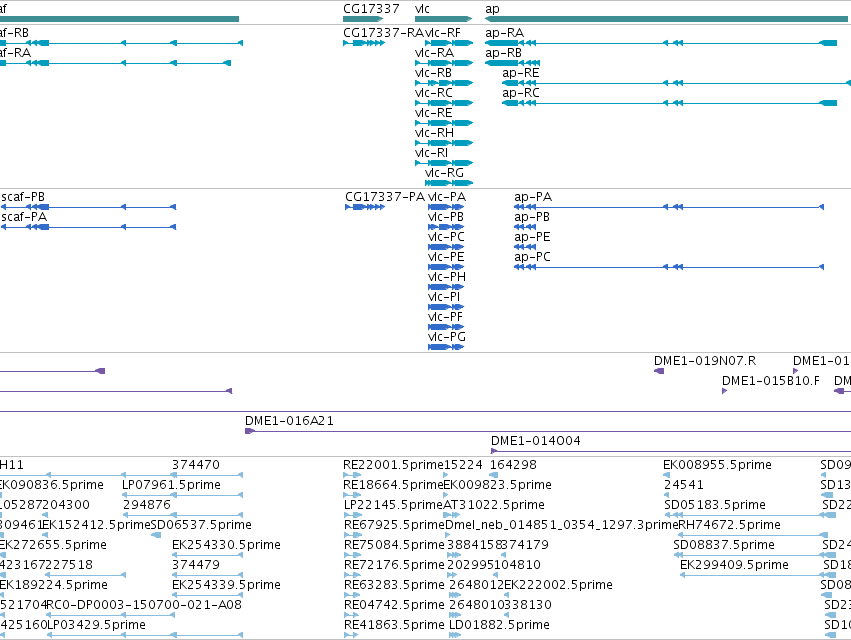Select the CG17337 gene bar
The height and width of the screenshot is (640, 851).
coord(363,19)
